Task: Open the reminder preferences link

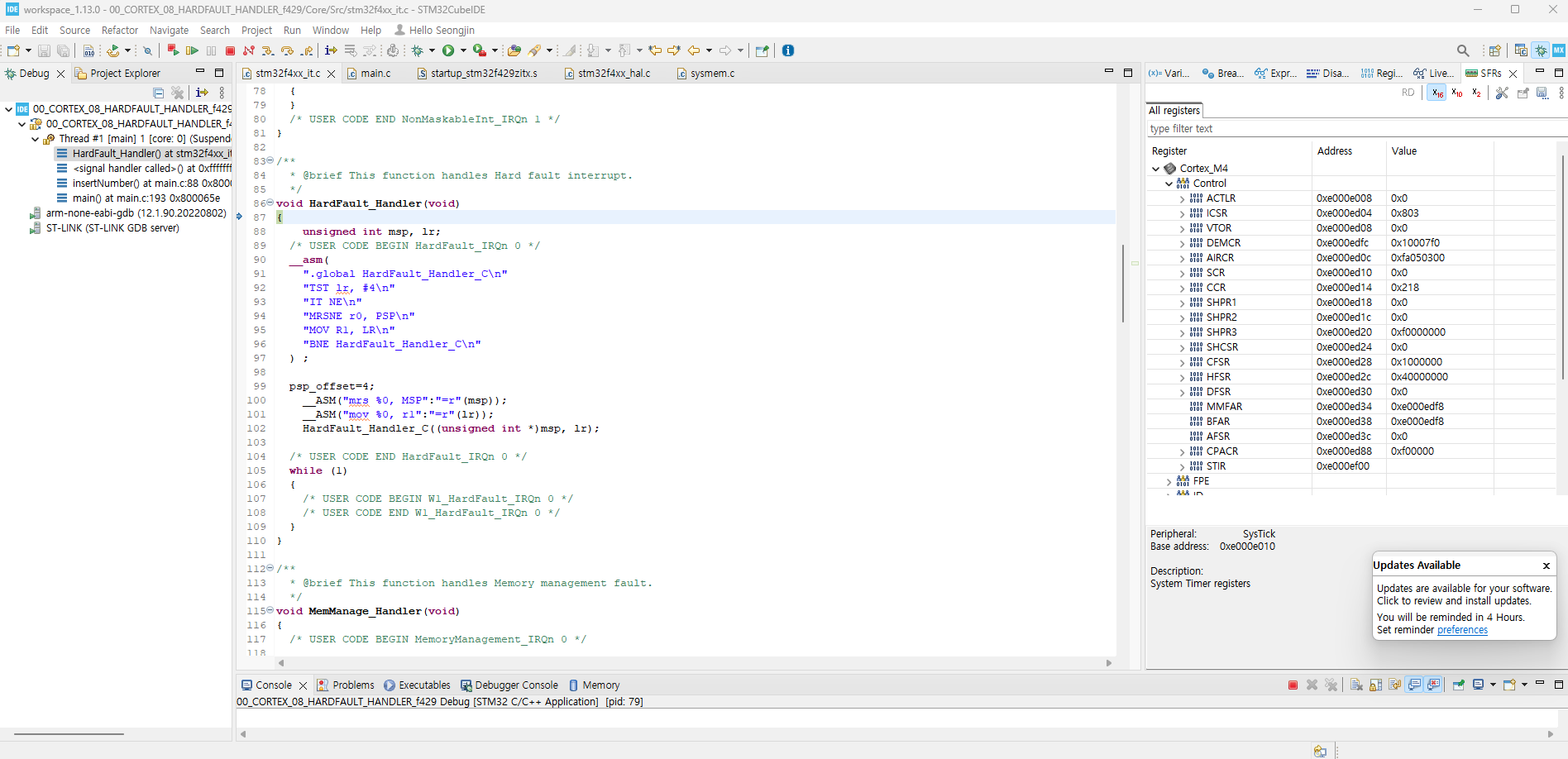Action: click(1462, 630)
